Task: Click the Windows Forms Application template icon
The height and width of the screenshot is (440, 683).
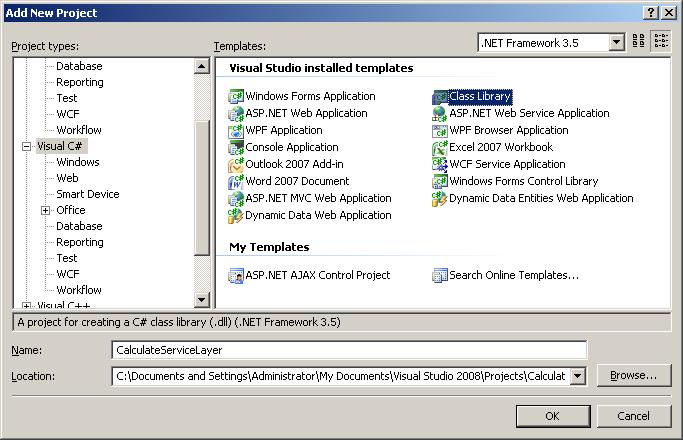Action: tap(236, 96)
